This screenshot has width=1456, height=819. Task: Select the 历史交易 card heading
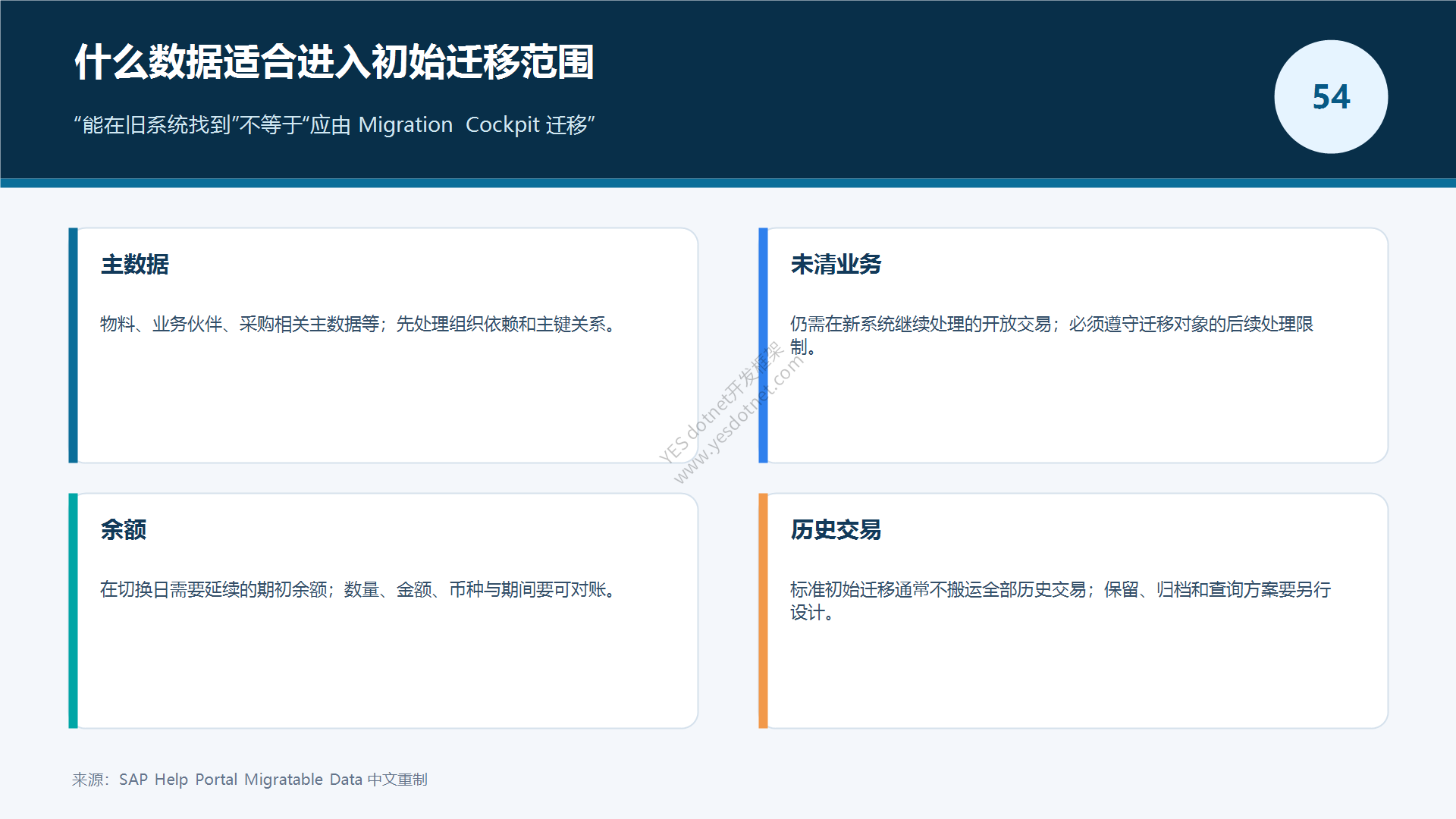[x=836, y=529]
